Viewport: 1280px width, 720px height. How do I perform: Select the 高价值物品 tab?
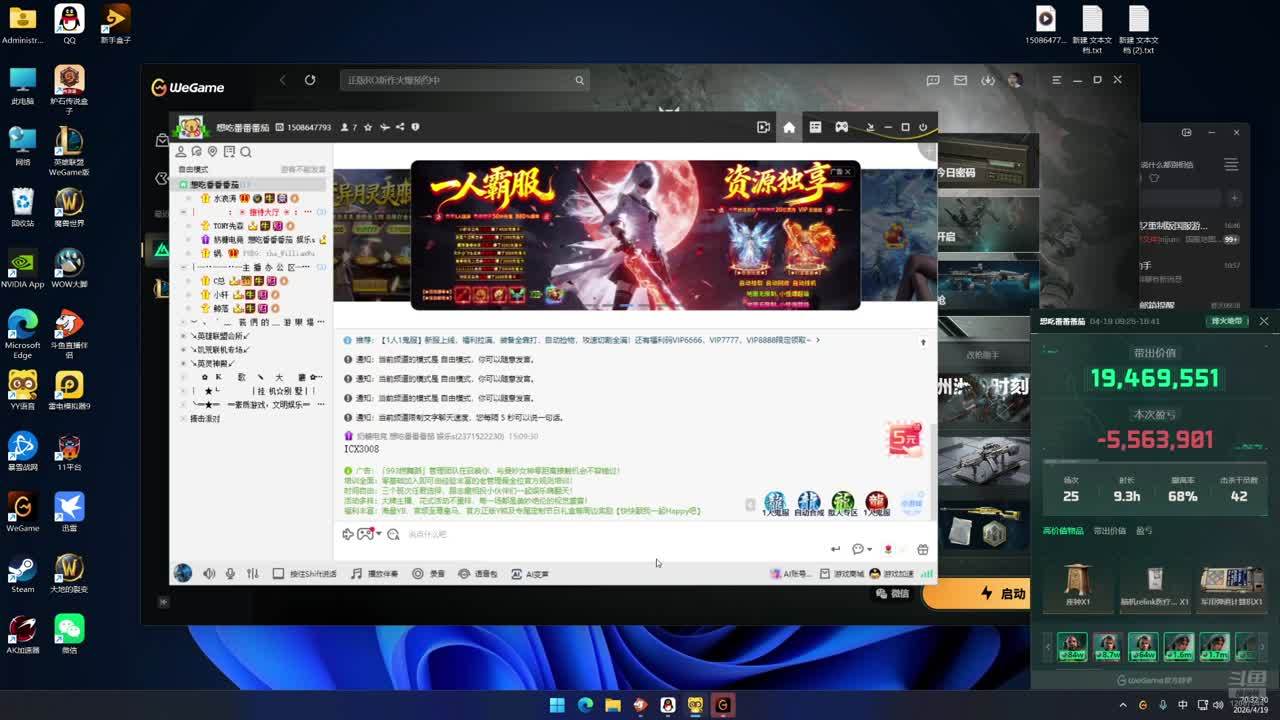[x=1063, y=531]
